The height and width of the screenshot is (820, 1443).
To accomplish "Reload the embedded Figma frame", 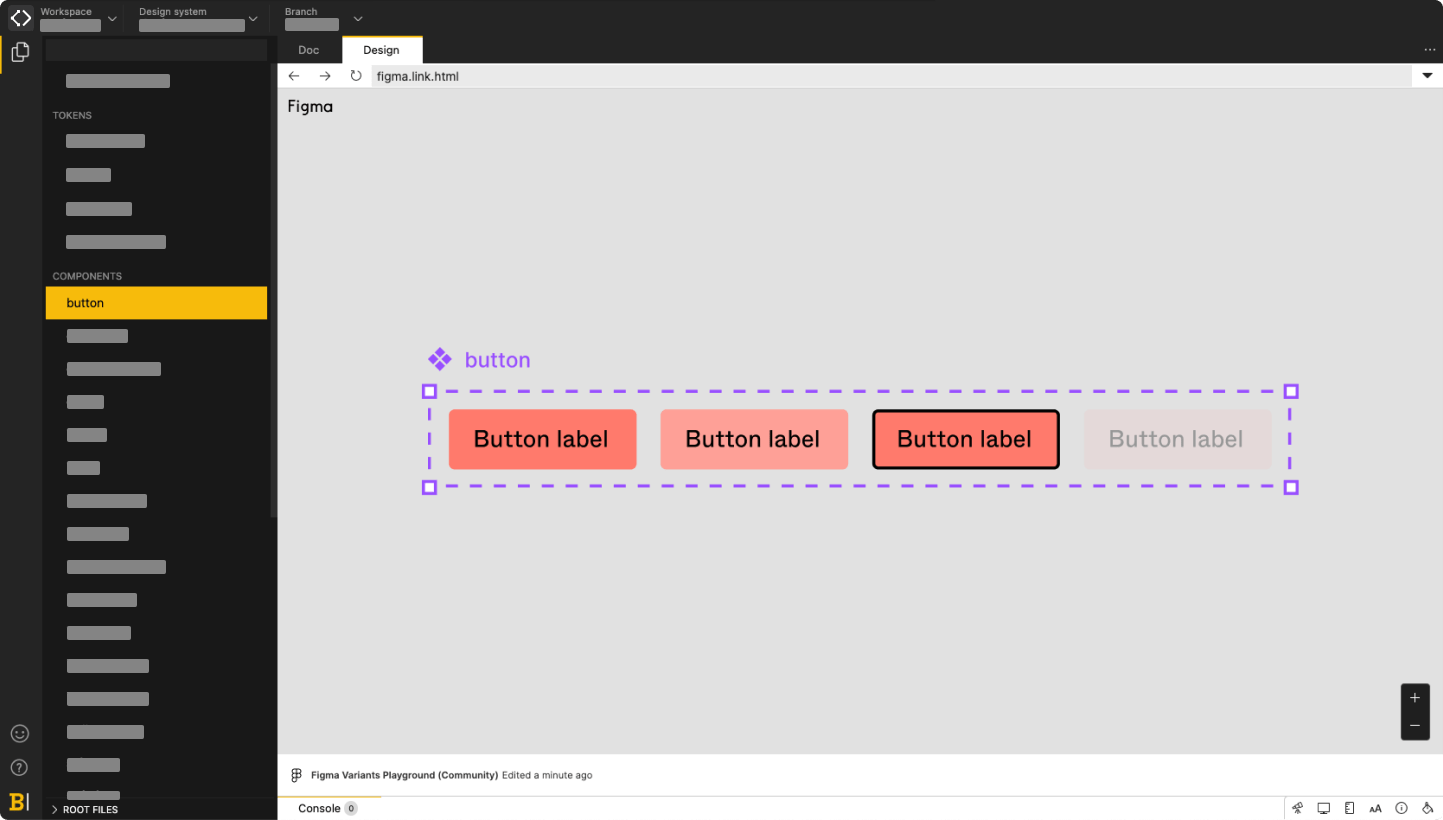I will coord(356,75).
